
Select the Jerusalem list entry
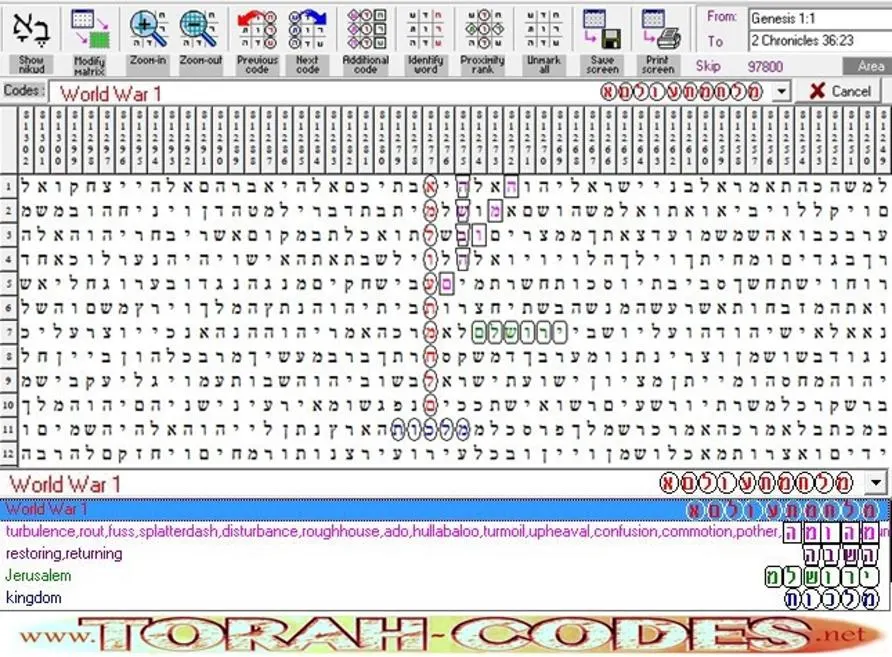tap(444, 576)
